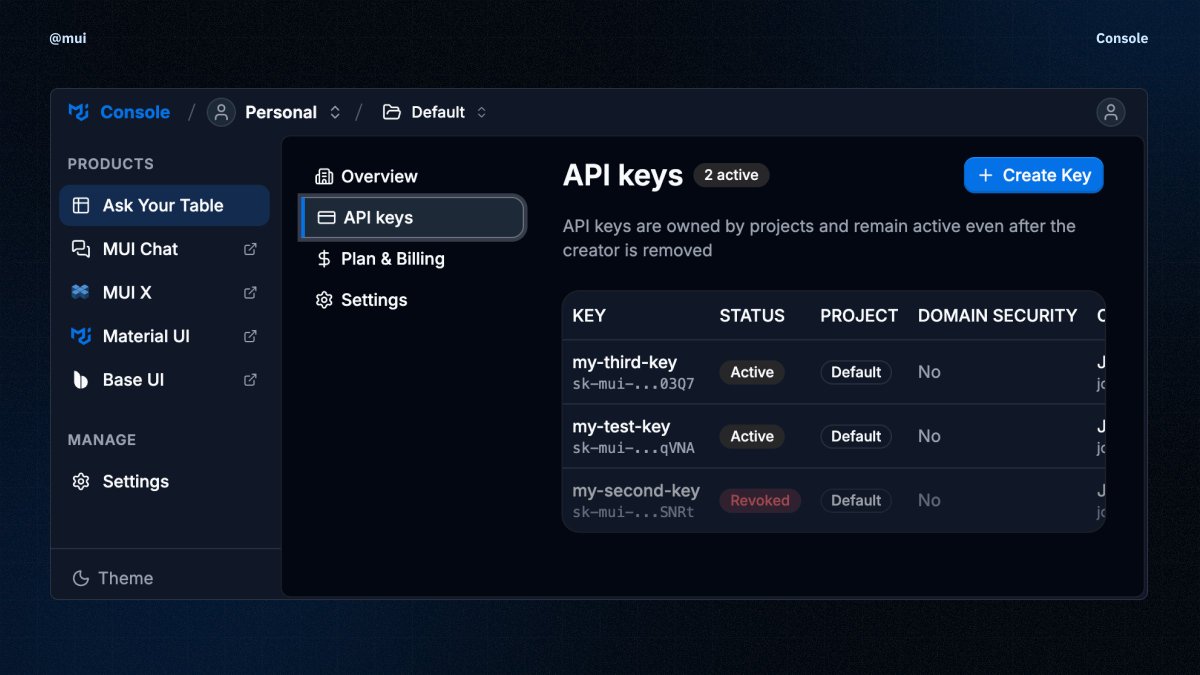The image size is (1200, 675).
Task: Click the my-third-key name
Action: point(624,362)
